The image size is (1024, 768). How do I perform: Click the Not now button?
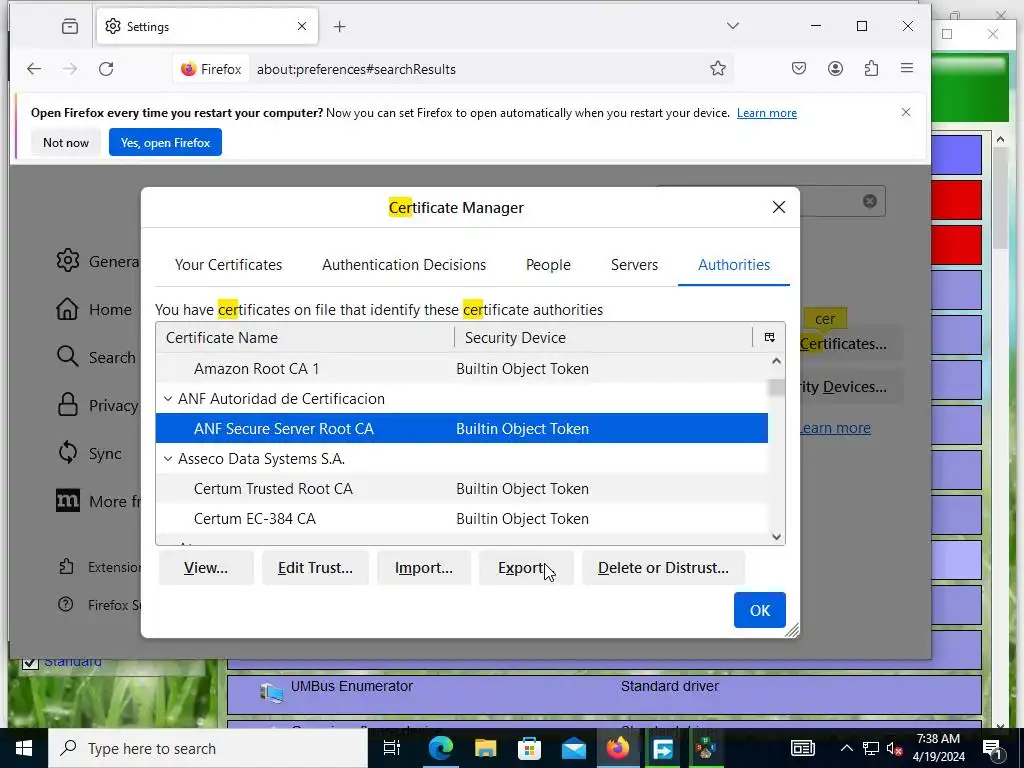click(x=66, y=142)
